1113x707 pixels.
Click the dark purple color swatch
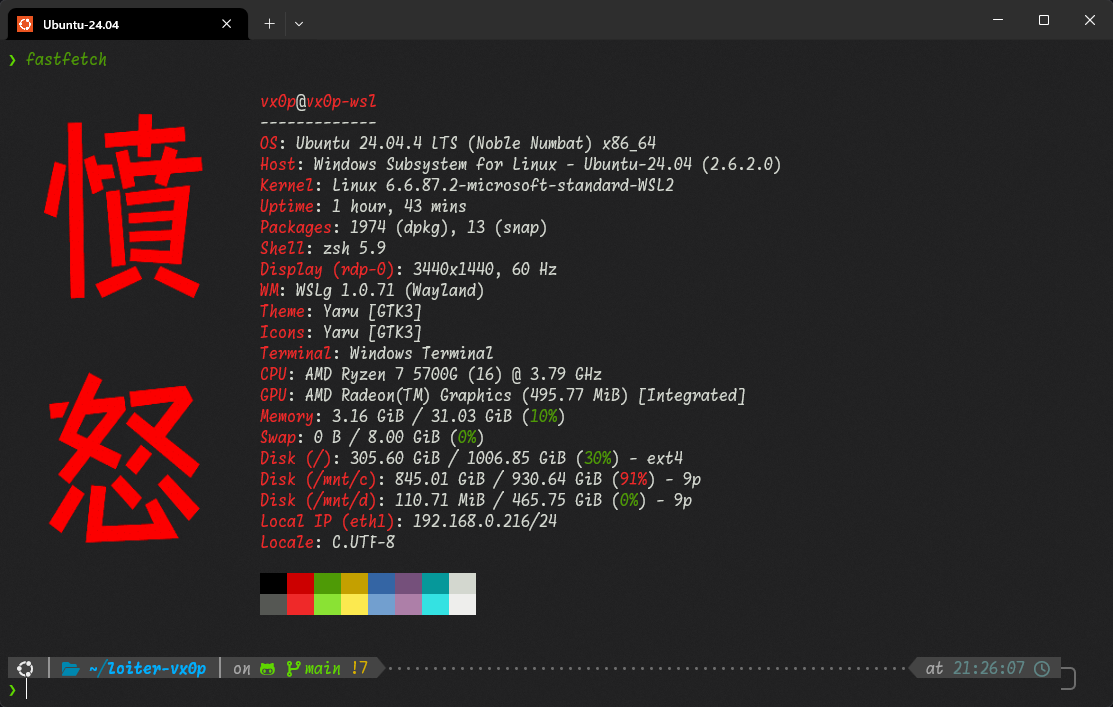coord(408,583)
